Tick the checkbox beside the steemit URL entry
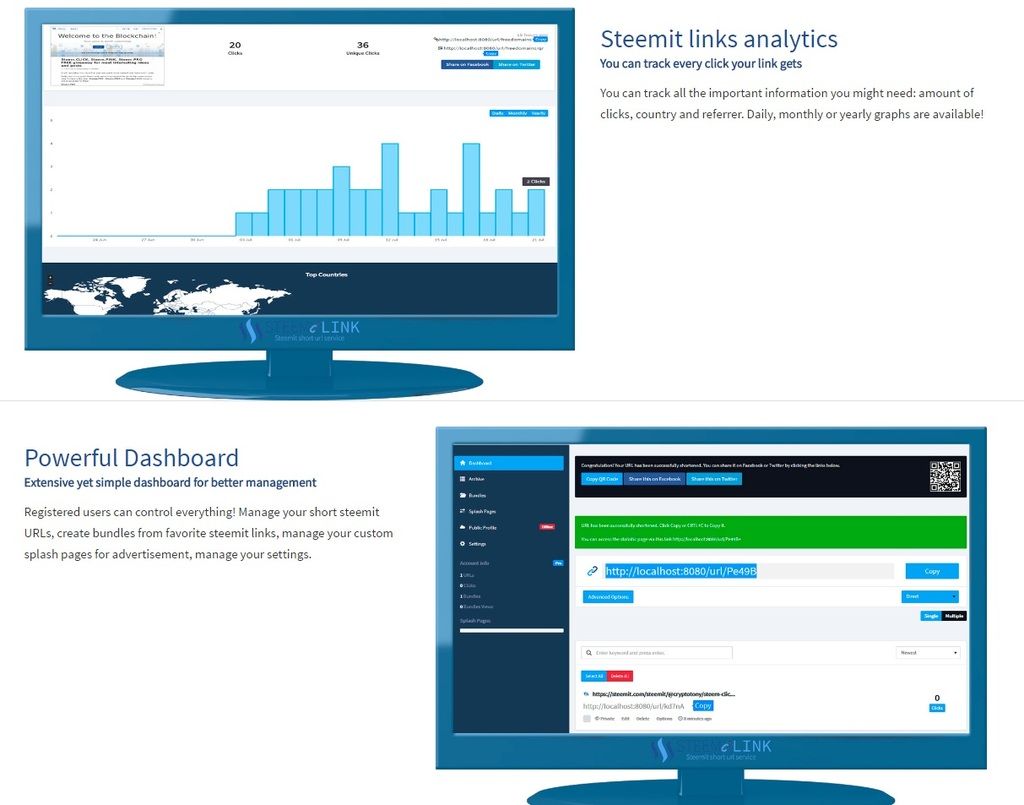 (587, 718)
